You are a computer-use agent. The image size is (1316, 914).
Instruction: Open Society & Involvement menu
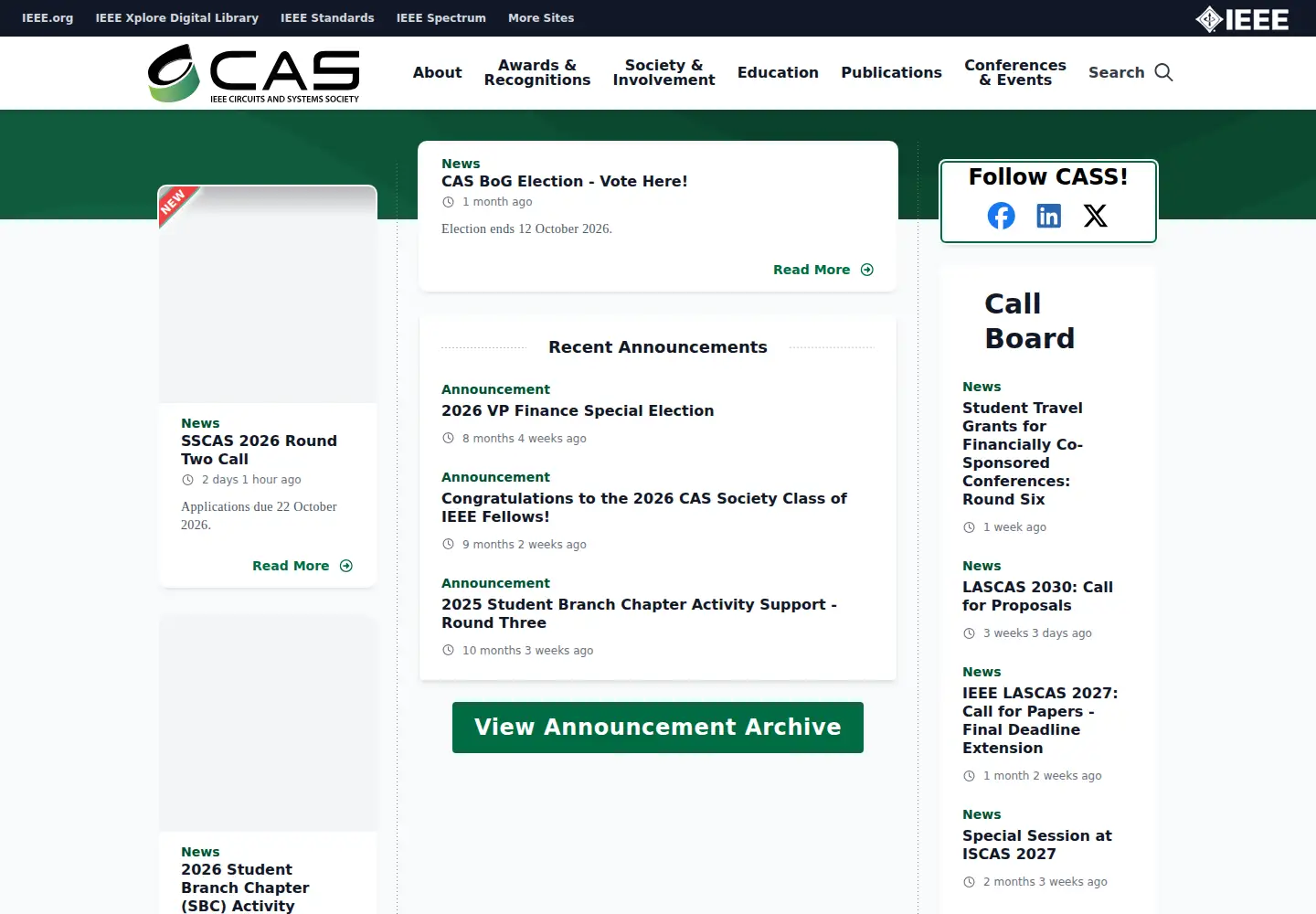[663, 72]
